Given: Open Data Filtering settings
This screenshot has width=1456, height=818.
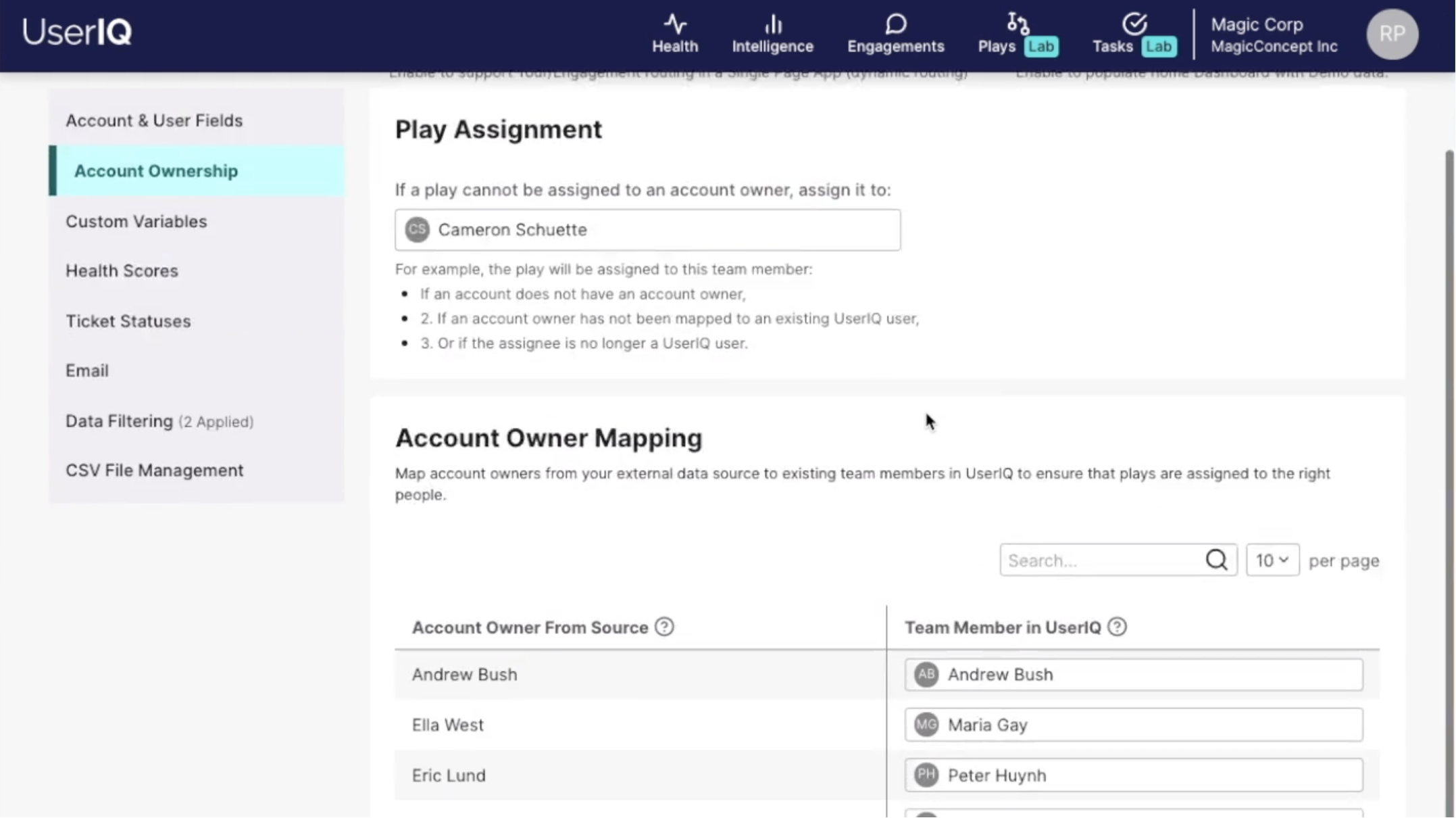Looking at the screenshot, I should coord(119,421).
